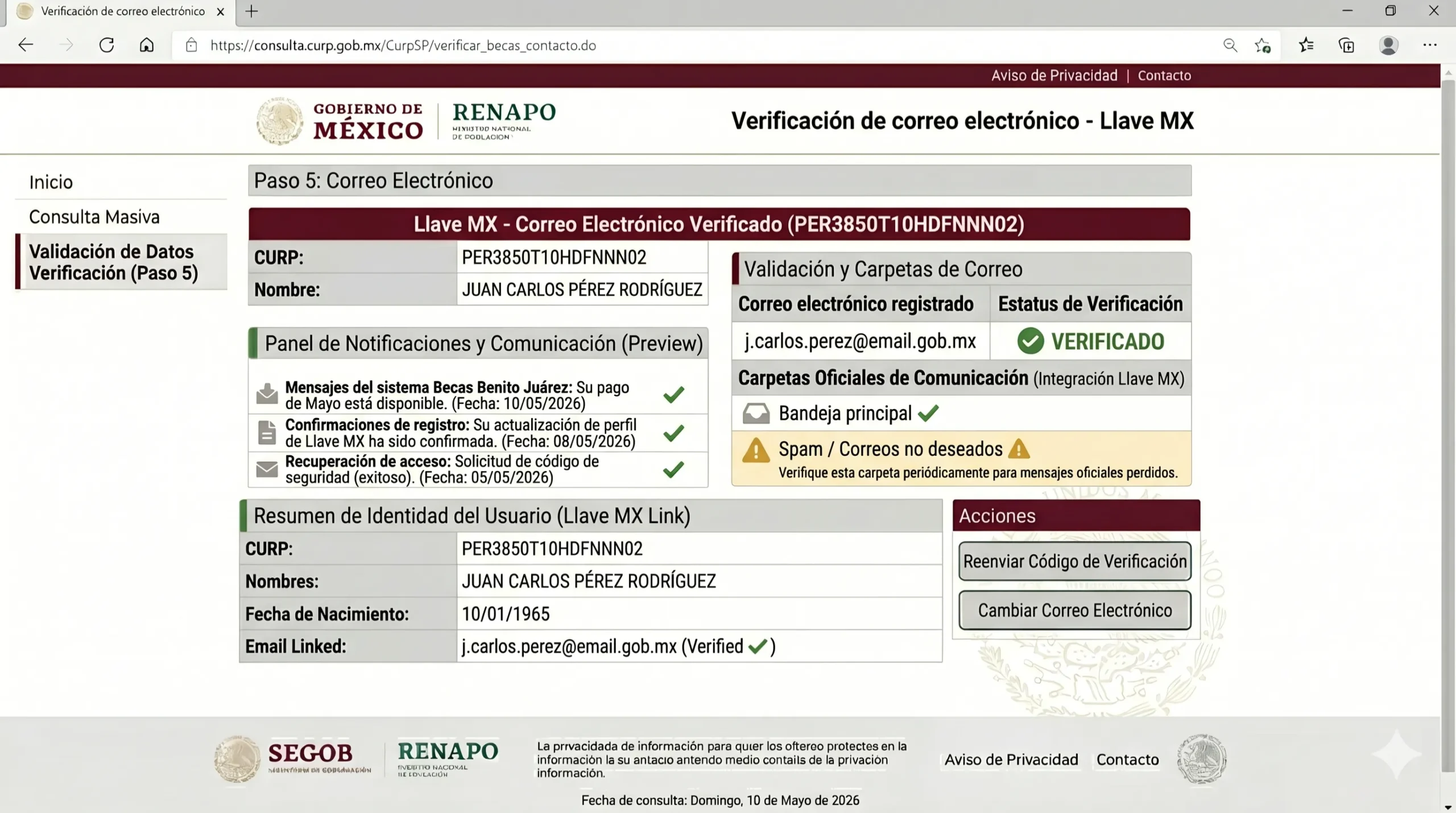Click the browser address bar URL
This screenshot has height=813, width=1456.
coord(403,46)
